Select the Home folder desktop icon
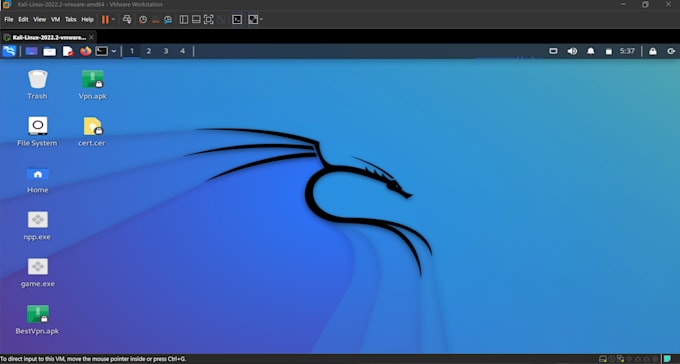 (38, 179)
